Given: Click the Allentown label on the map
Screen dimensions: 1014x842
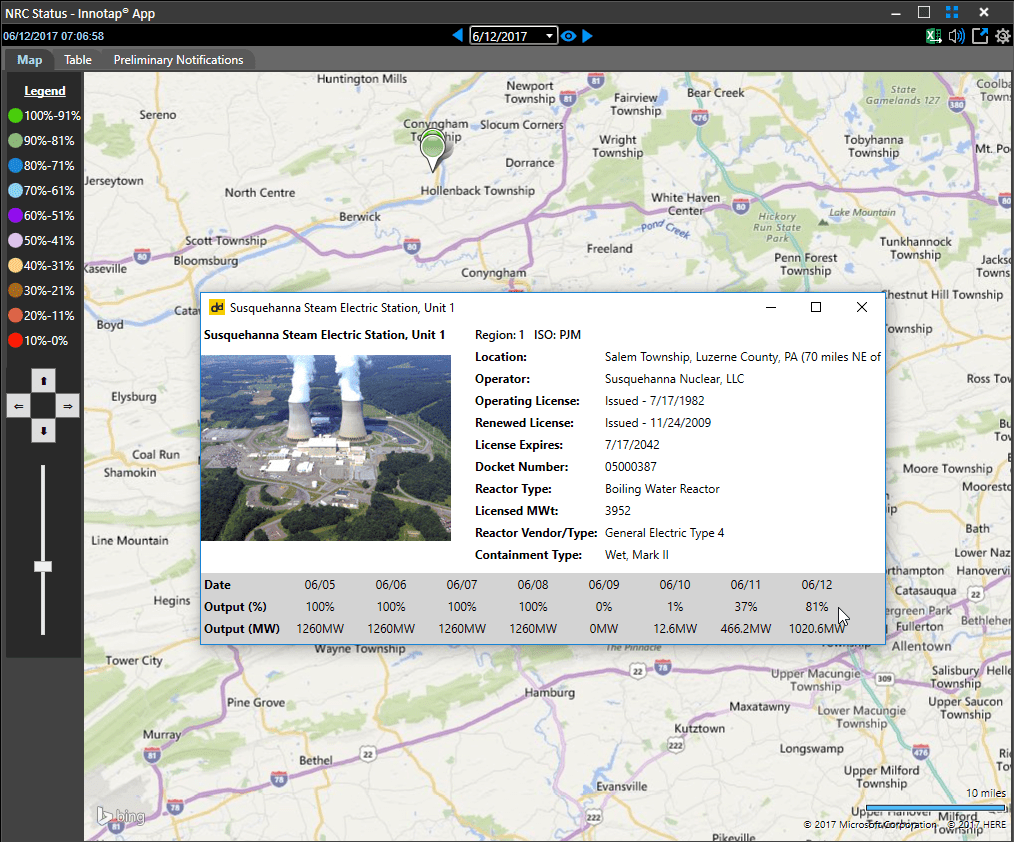Looking at the screenshot, I should (x=922, y=646).
